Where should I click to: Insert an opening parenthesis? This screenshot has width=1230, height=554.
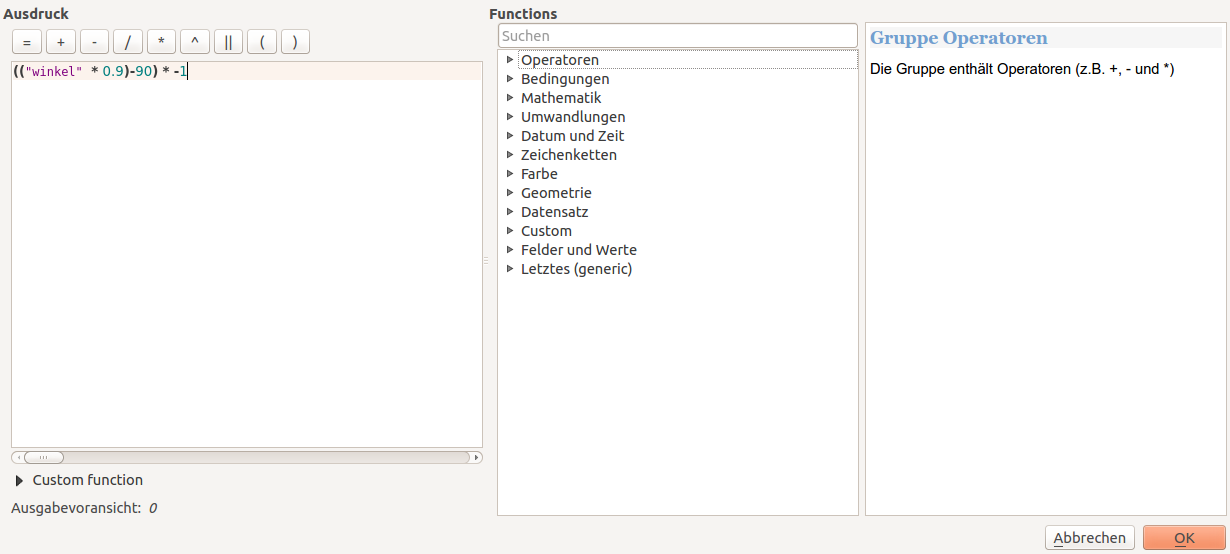tap(262, 42)
